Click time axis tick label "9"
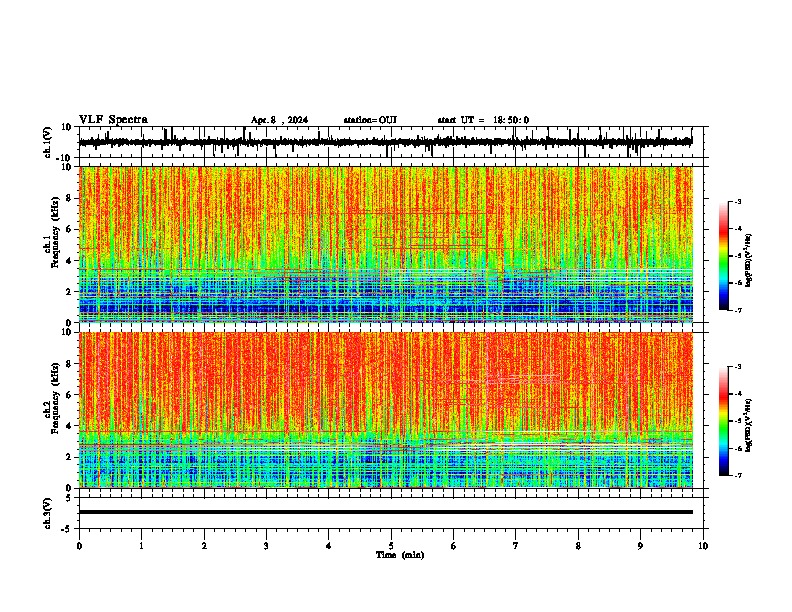The image size is (792, 612). point(640,546)
